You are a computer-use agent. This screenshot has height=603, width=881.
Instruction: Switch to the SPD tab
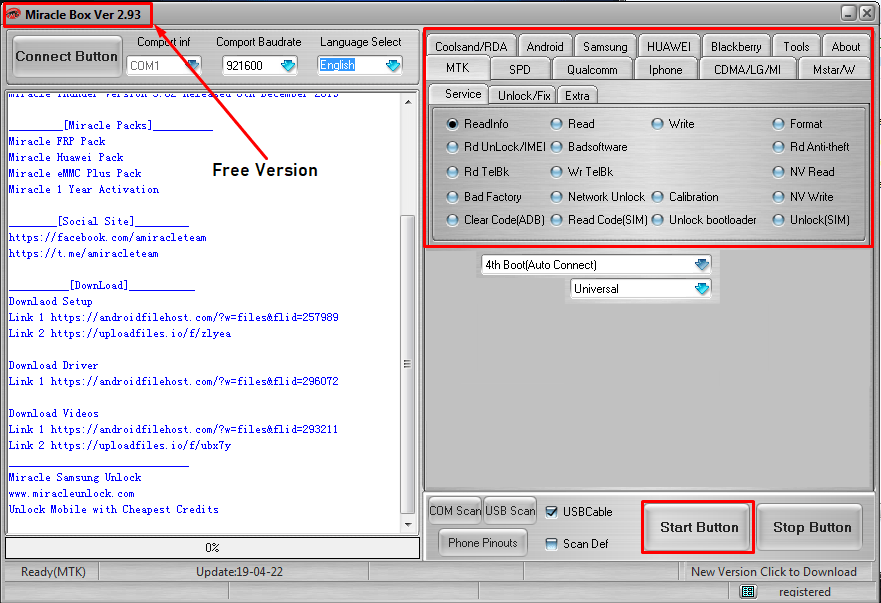(x=520, y=70)
